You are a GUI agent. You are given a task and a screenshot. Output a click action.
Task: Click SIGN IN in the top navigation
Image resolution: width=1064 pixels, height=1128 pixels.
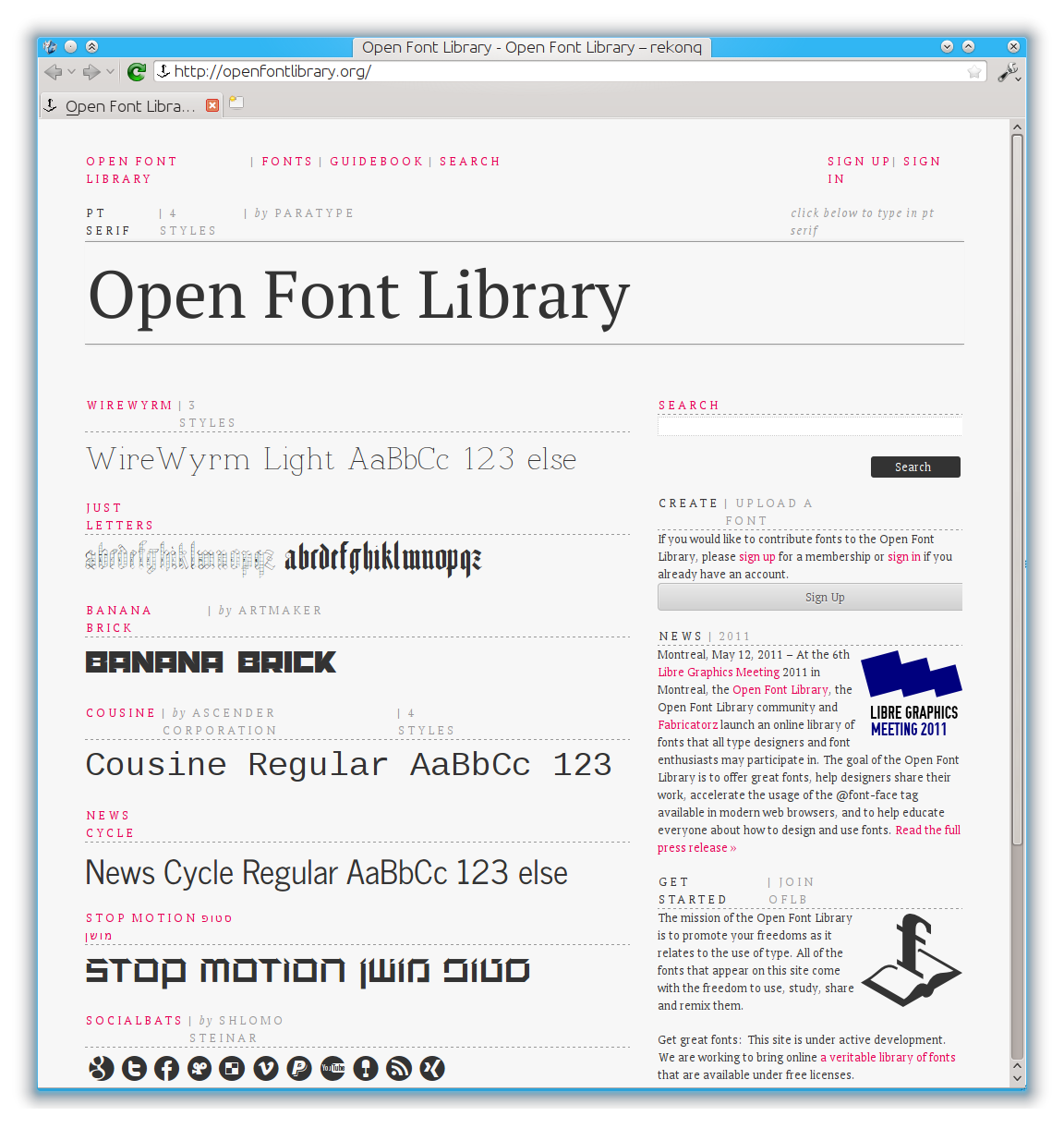(x=884, y=170)
